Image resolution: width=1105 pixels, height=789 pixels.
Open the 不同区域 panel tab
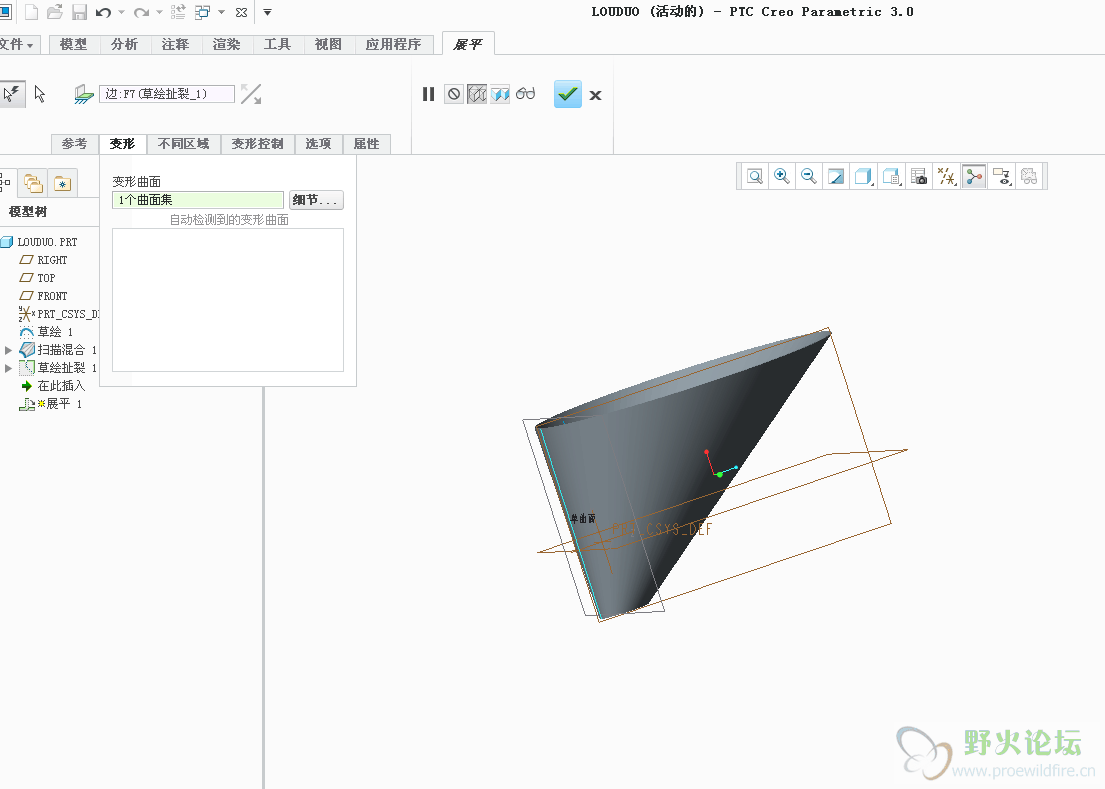pos(183,144)
